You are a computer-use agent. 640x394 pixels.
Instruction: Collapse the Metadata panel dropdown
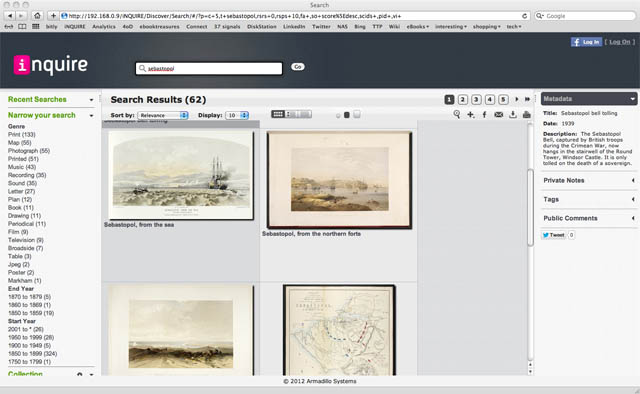(632, 99)
